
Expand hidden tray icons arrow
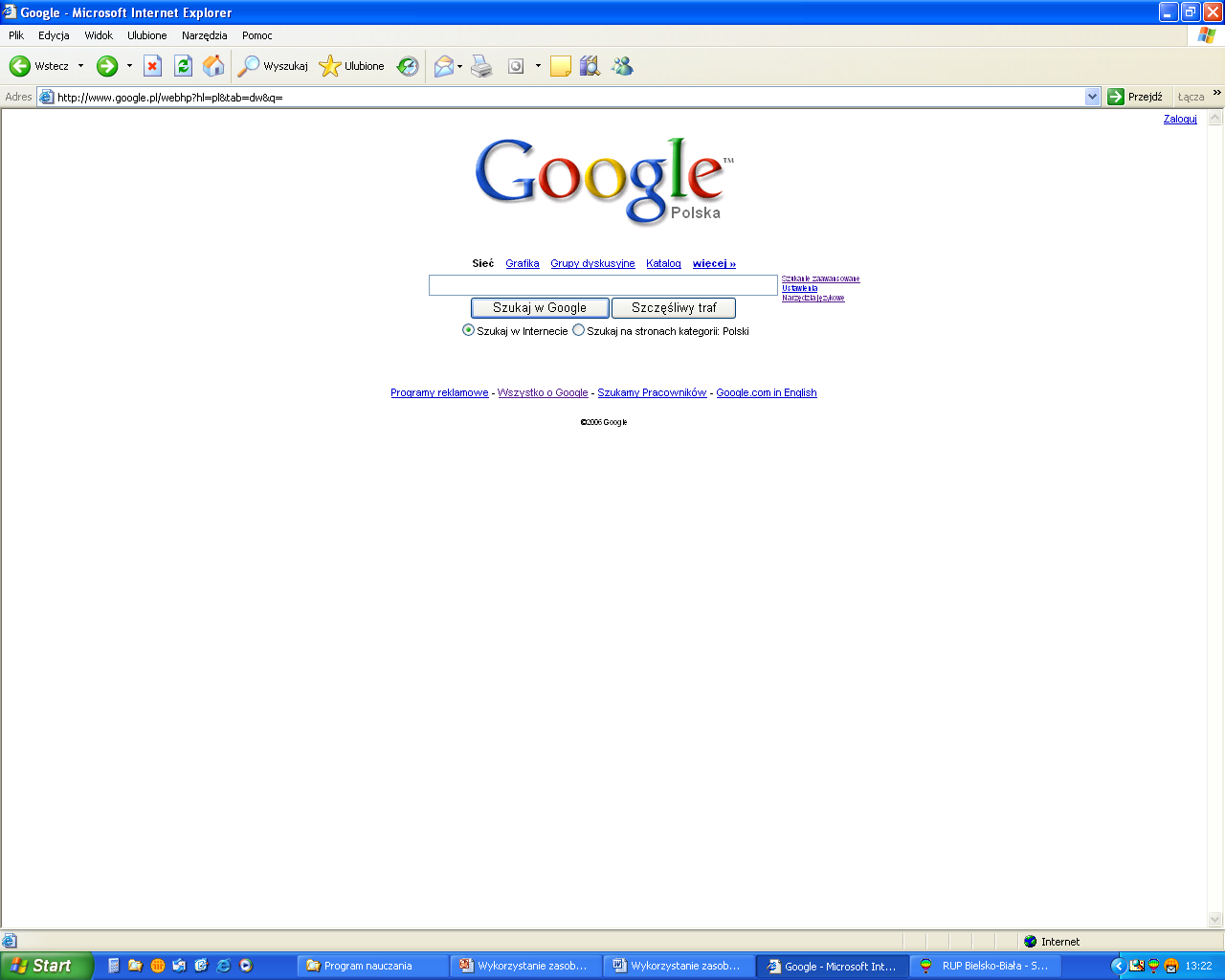1118,966
